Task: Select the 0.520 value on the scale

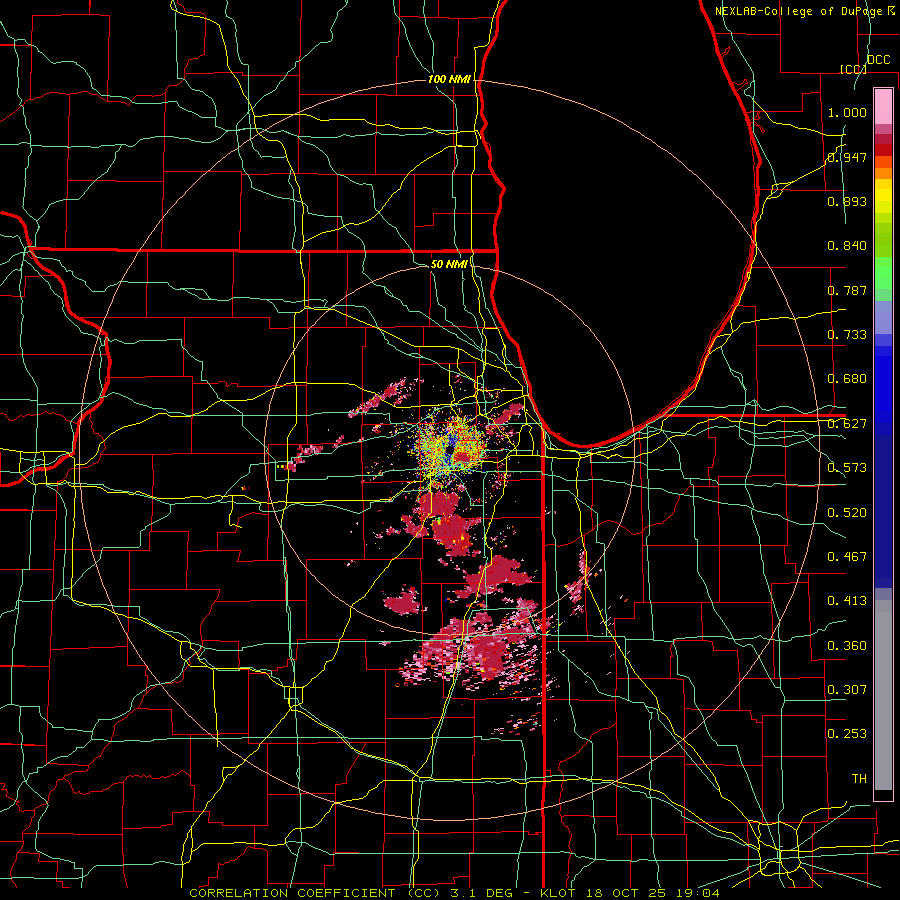Action: [x=847, y=513]
